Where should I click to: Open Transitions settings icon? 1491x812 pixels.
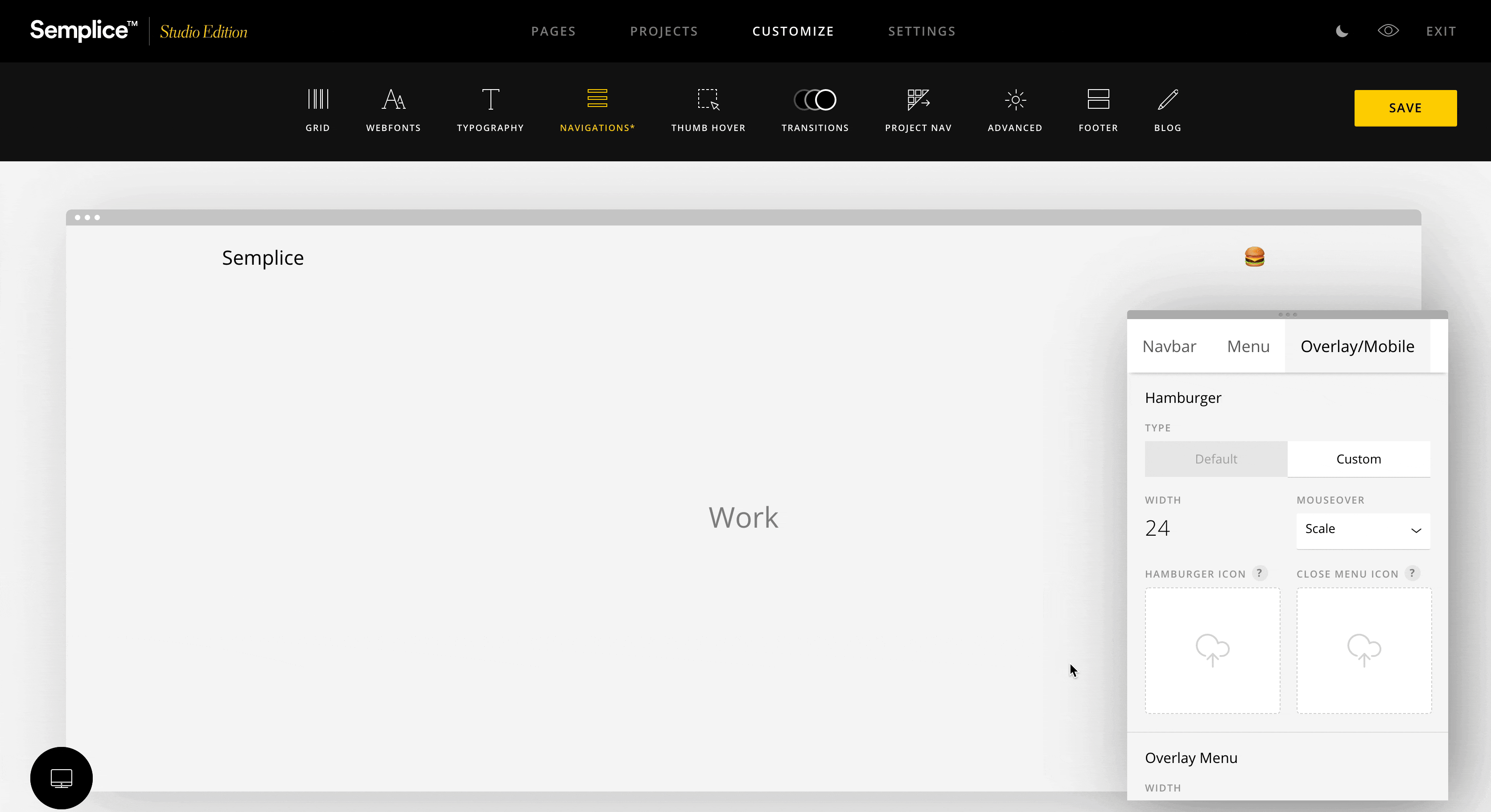pos(815,100)
